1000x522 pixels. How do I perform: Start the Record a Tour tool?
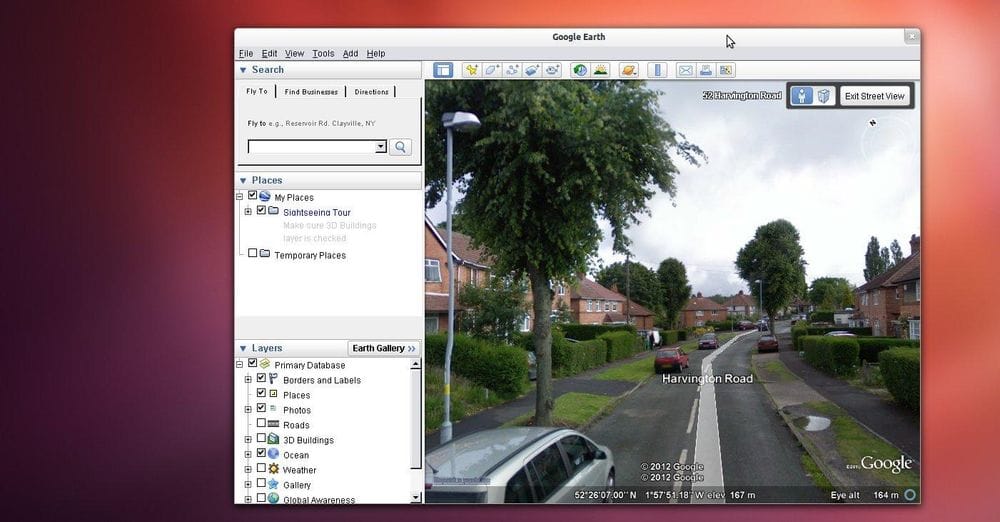pyautogui.click(x=552, y=70)
